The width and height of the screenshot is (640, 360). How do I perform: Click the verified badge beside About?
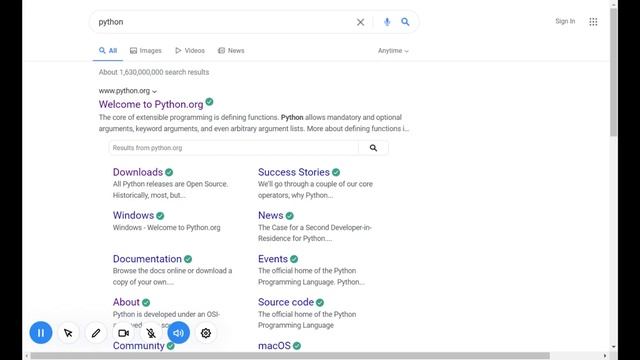[146, 302]
